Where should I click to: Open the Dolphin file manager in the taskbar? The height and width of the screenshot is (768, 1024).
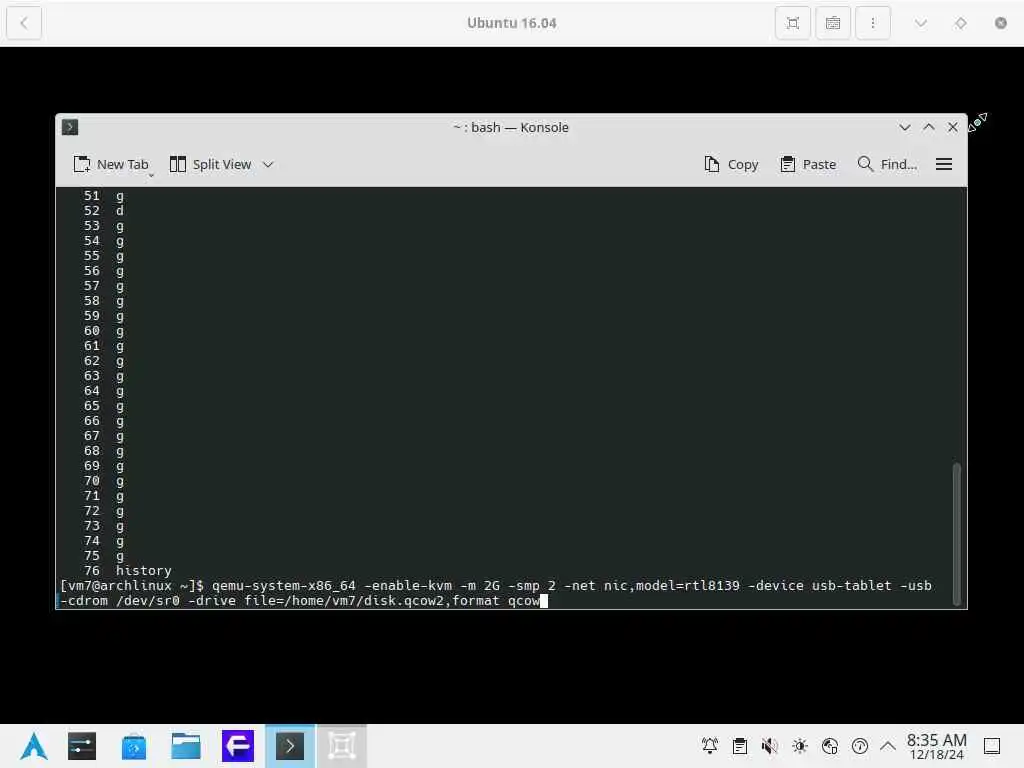(x=186, y=746)
